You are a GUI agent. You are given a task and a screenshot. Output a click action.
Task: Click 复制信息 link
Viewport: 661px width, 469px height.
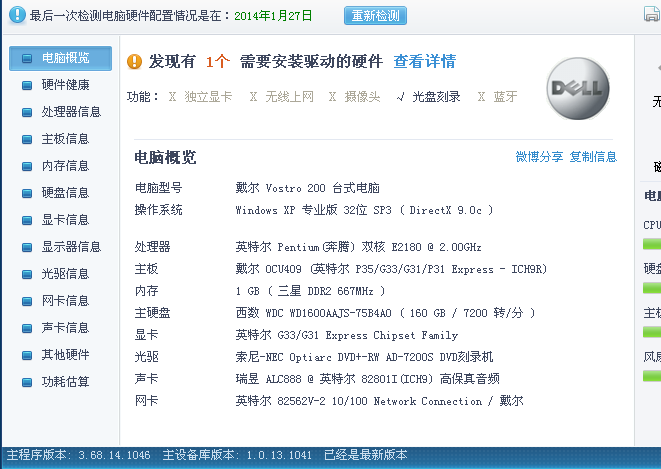tap(593, 157)
